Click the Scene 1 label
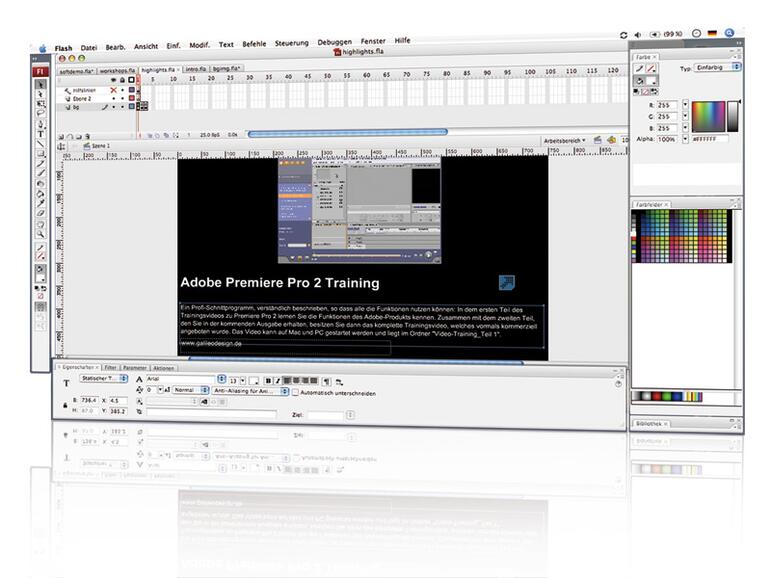 (101, 146)
